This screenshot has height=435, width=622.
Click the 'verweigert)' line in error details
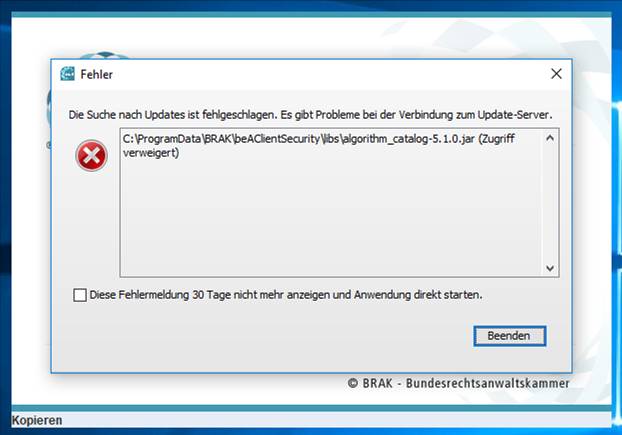151,153
